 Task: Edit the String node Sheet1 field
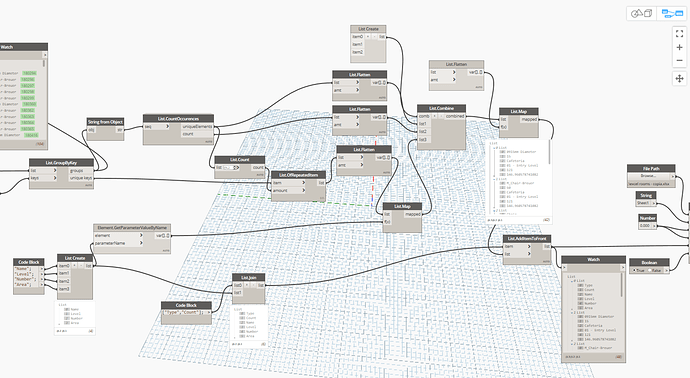[x=643, y=203]
